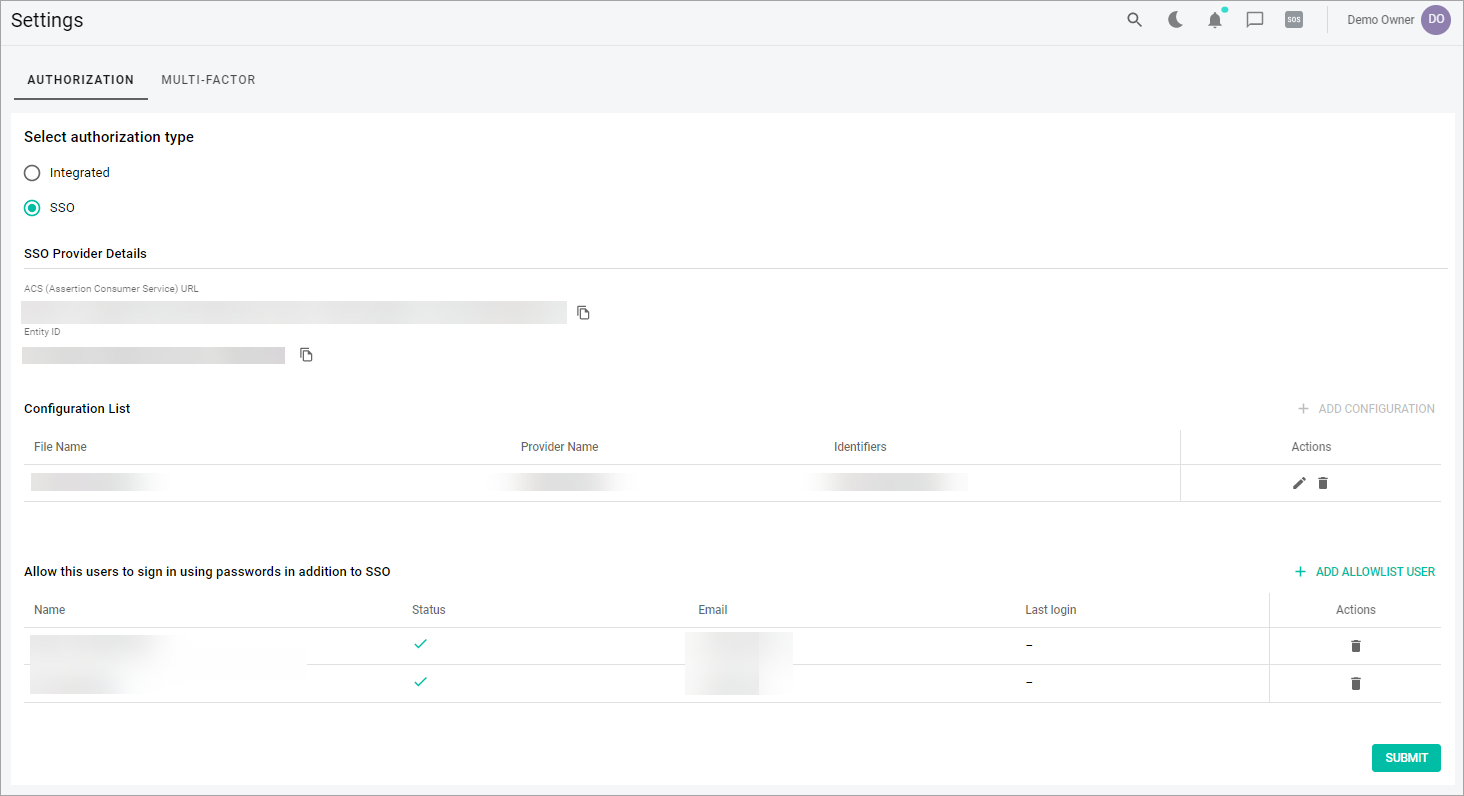Click the ACS URL field

tap(294, 312)
